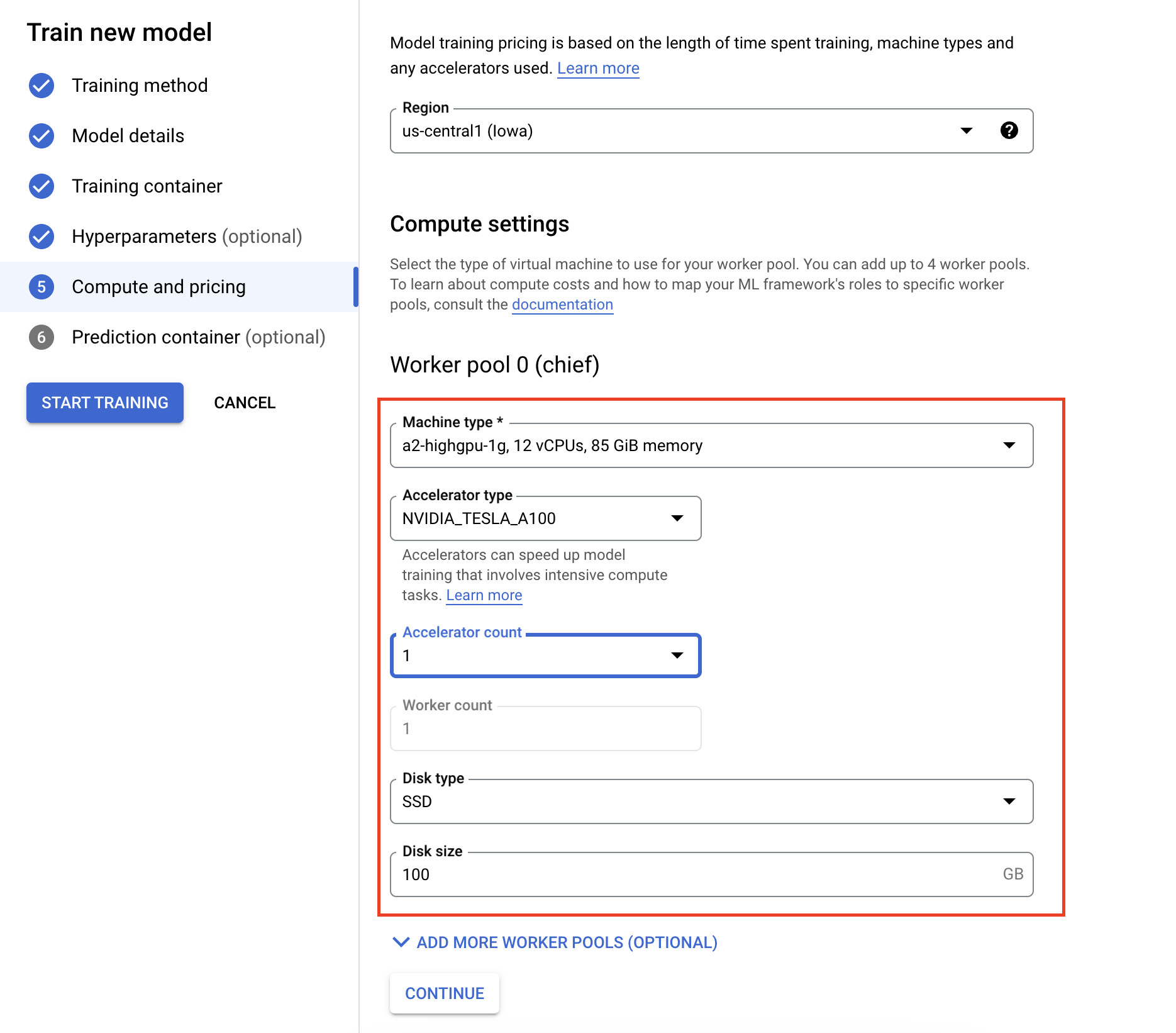Click the Hyperparameters step checkmark icon
This screenshot has width=1176, height=1033.
[x=42, y=237]
